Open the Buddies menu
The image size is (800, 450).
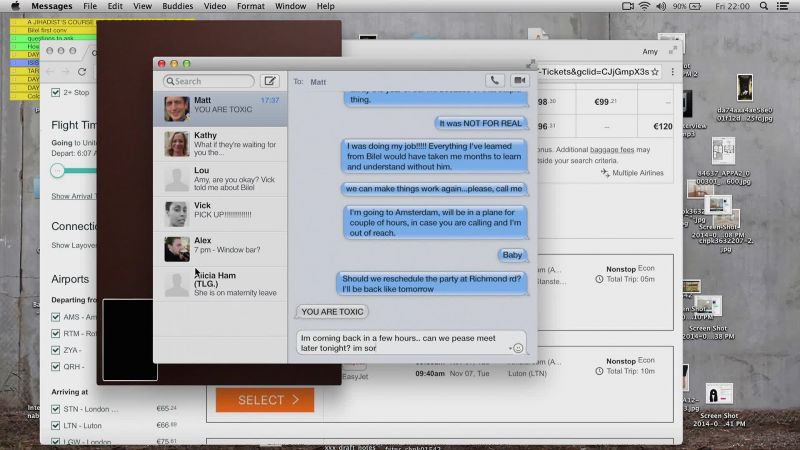tap(178, 6)
